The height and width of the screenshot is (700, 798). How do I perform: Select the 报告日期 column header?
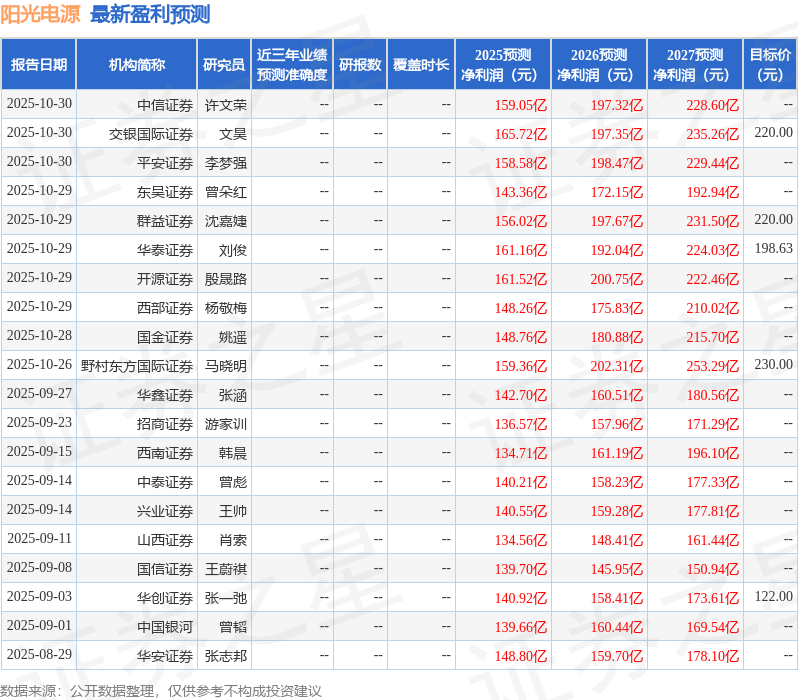click(38, 65)
